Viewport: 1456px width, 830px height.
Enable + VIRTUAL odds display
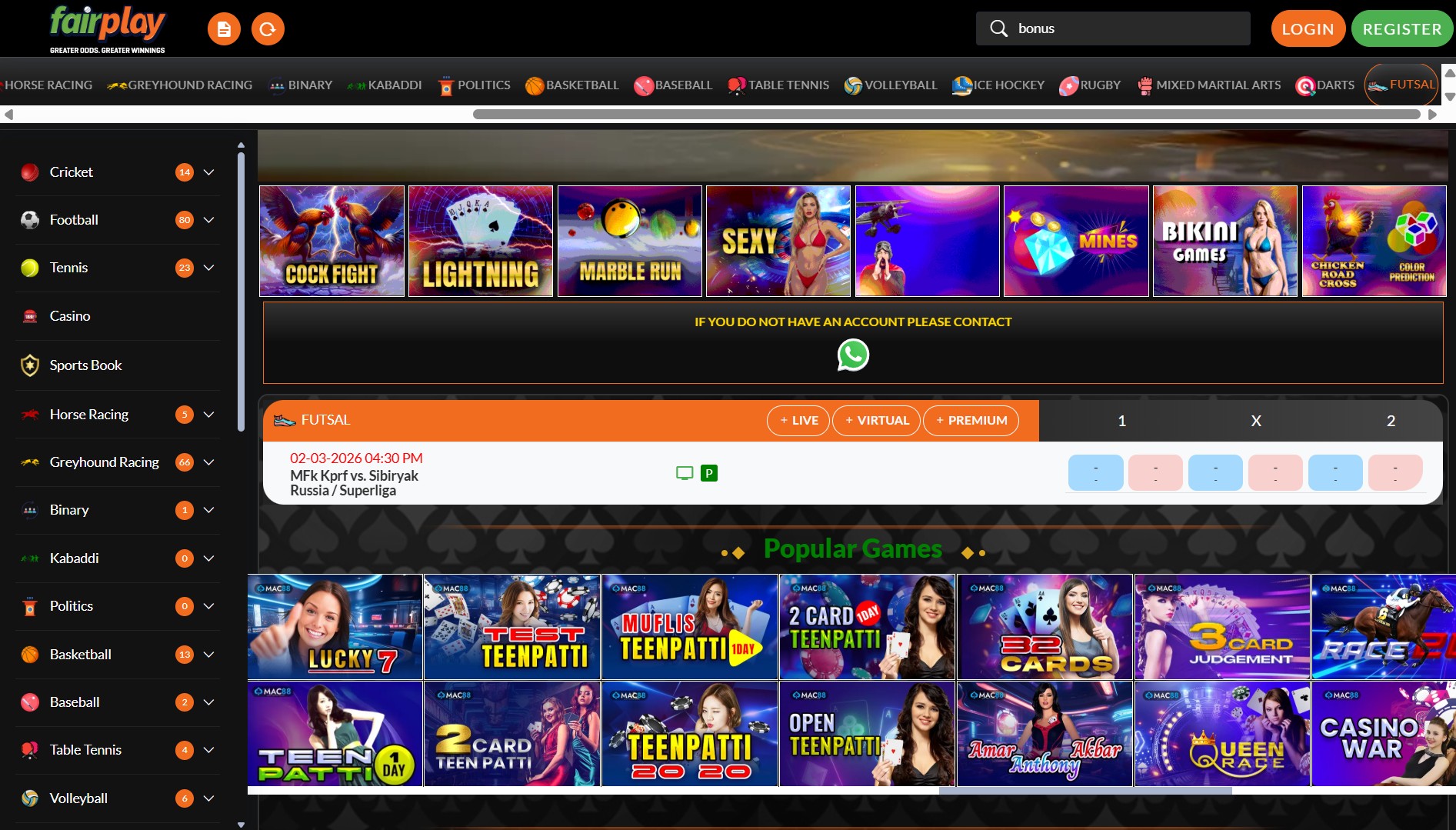(x=876, y=420)
